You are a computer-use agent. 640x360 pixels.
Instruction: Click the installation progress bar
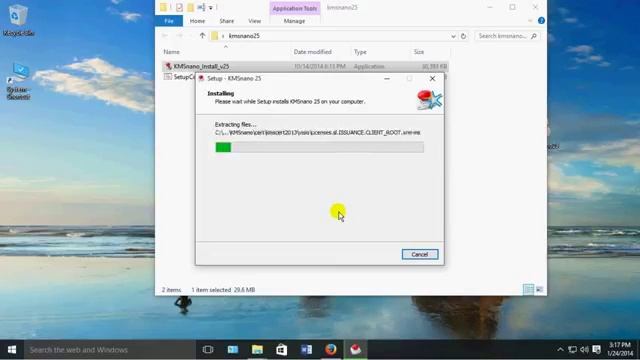tap(320, 147)
